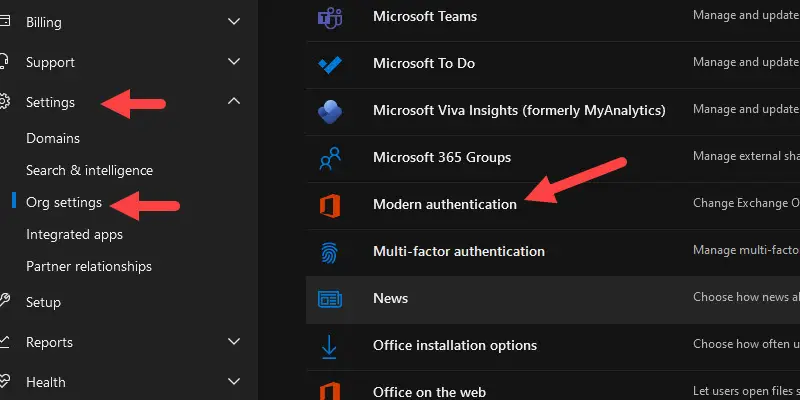The height and width of the screenshot is (400, 800).
Task: Click the heart icon next to Health
Action: pos(4,381)
